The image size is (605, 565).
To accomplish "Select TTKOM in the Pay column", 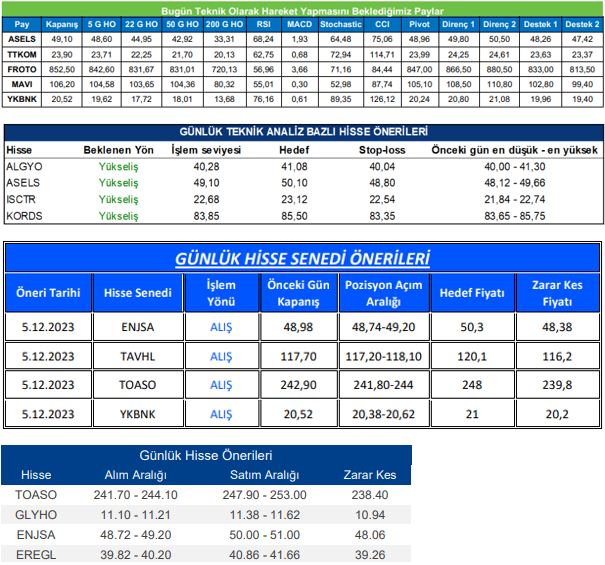I will tap(22, 54).
